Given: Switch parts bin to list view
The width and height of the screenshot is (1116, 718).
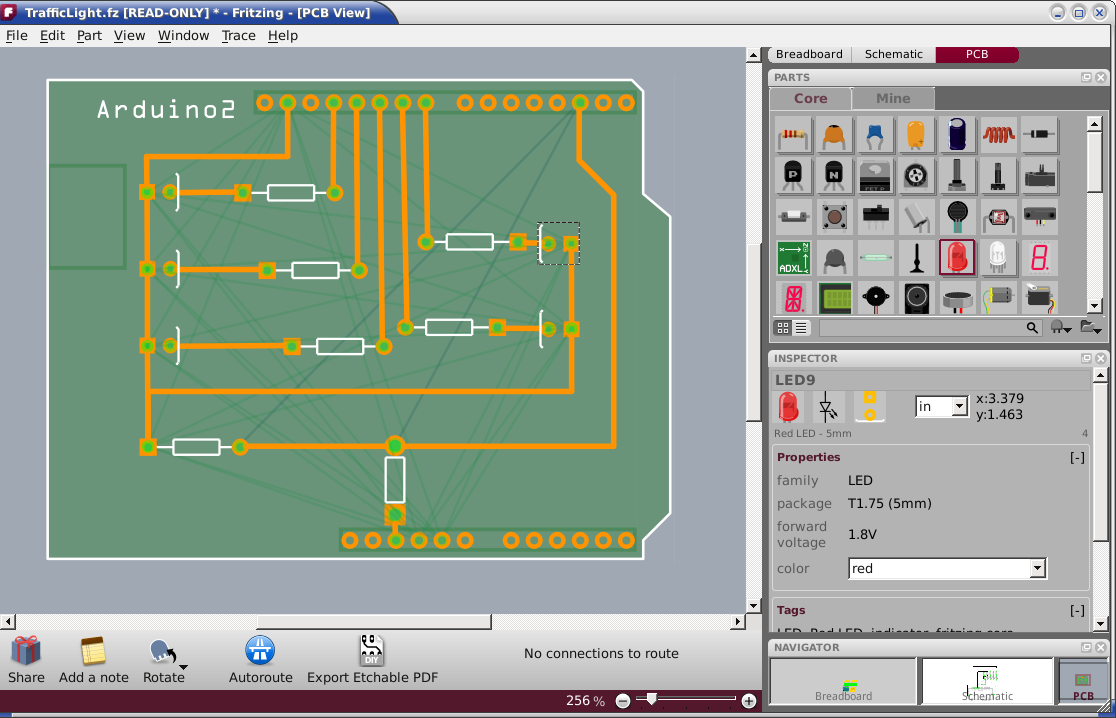Looking at the screenshot, I should pyautogui.click(x=801, y=327).
